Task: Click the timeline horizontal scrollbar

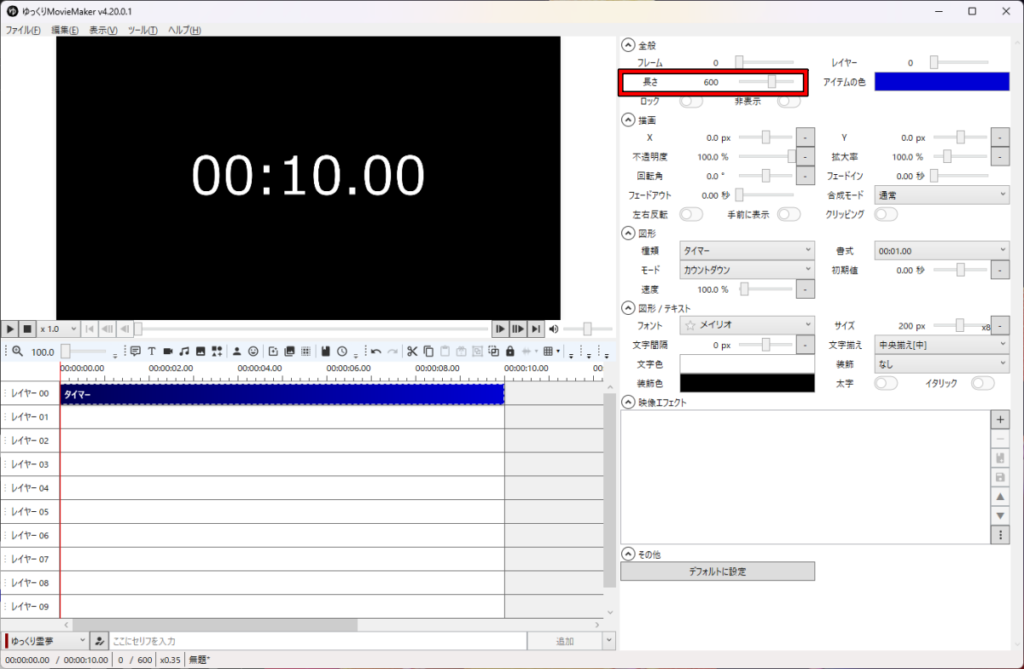Action: 216,625
